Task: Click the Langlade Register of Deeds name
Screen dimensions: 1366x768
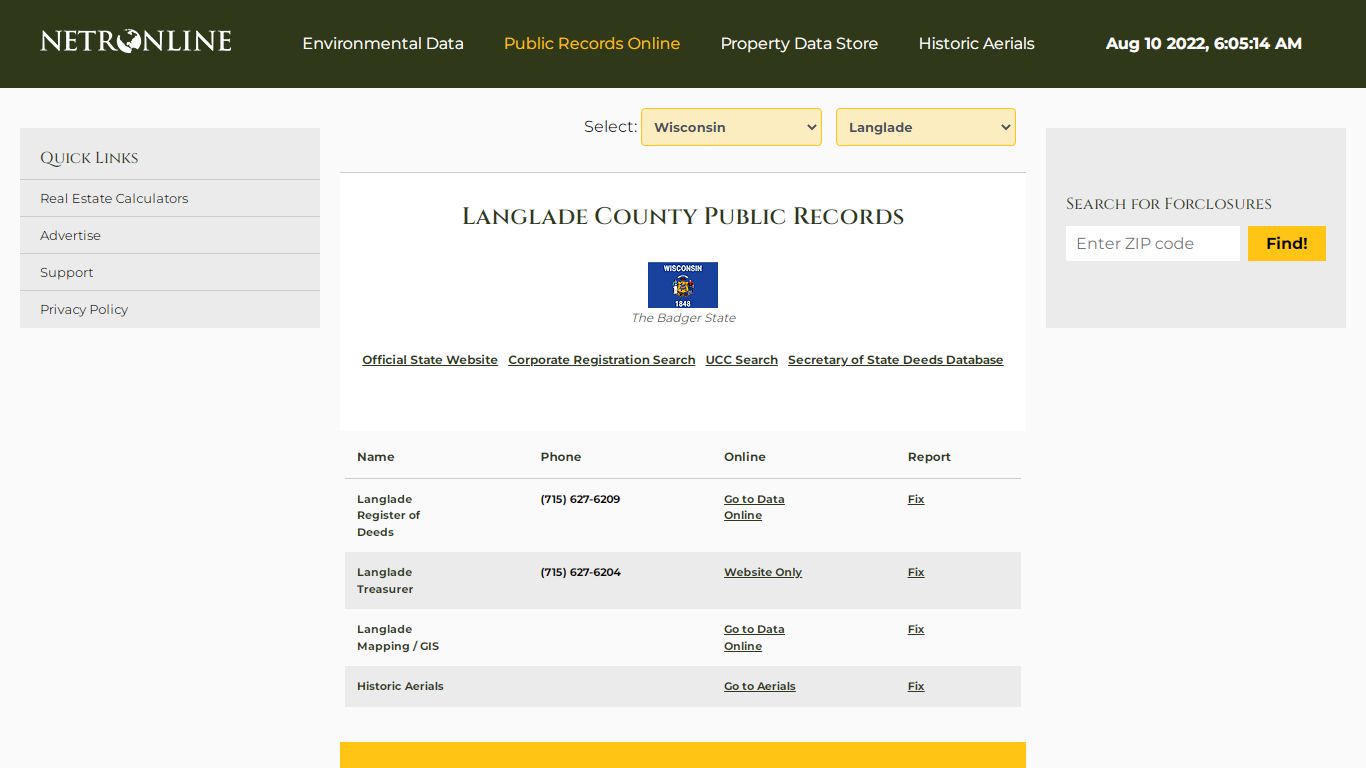Action: pyautogui.click(x=388, y=515)
